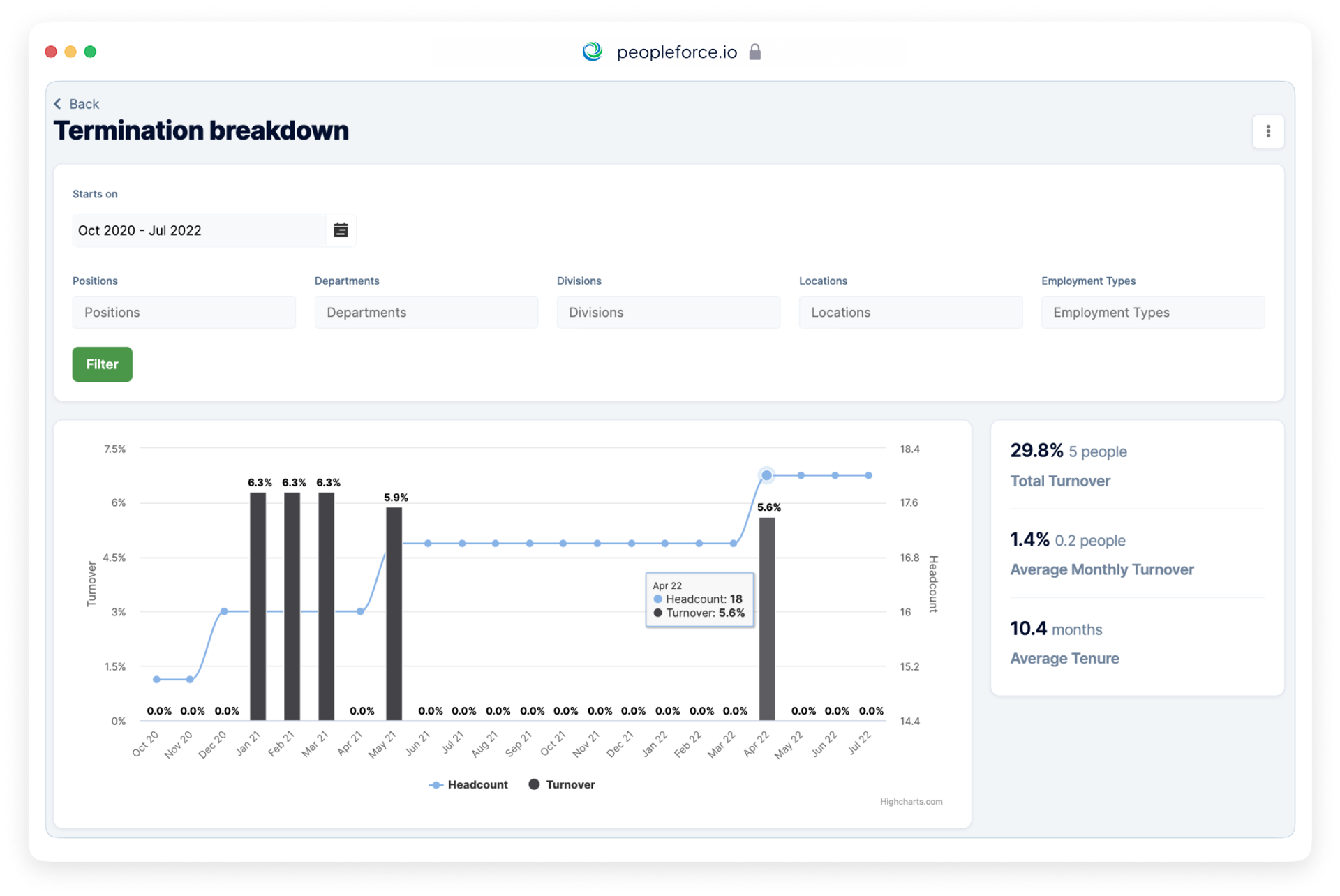Select the Apr 21 headcount data point
1340x896 pixels.
point(360,611)
